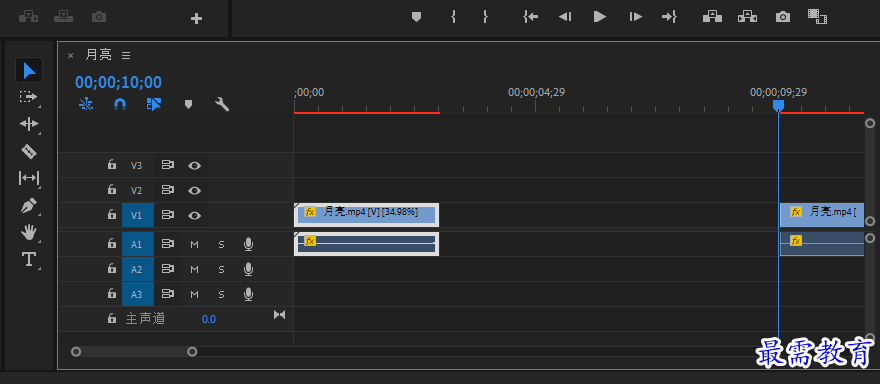Toggle A3 track lock
This screenshot has width=880, height=384.
point(112,293)
